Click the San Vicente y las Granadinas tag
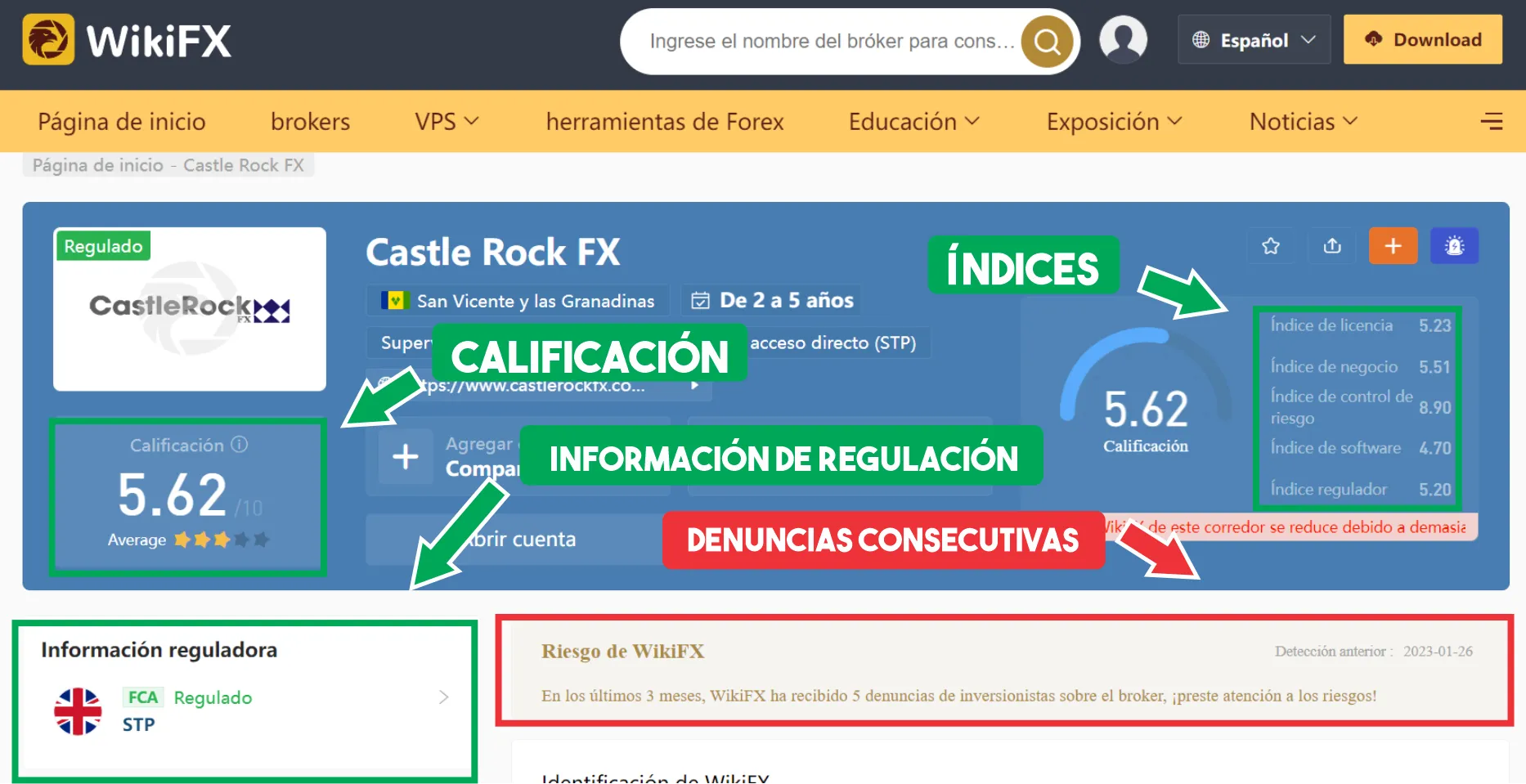 [x=518, y=300]
